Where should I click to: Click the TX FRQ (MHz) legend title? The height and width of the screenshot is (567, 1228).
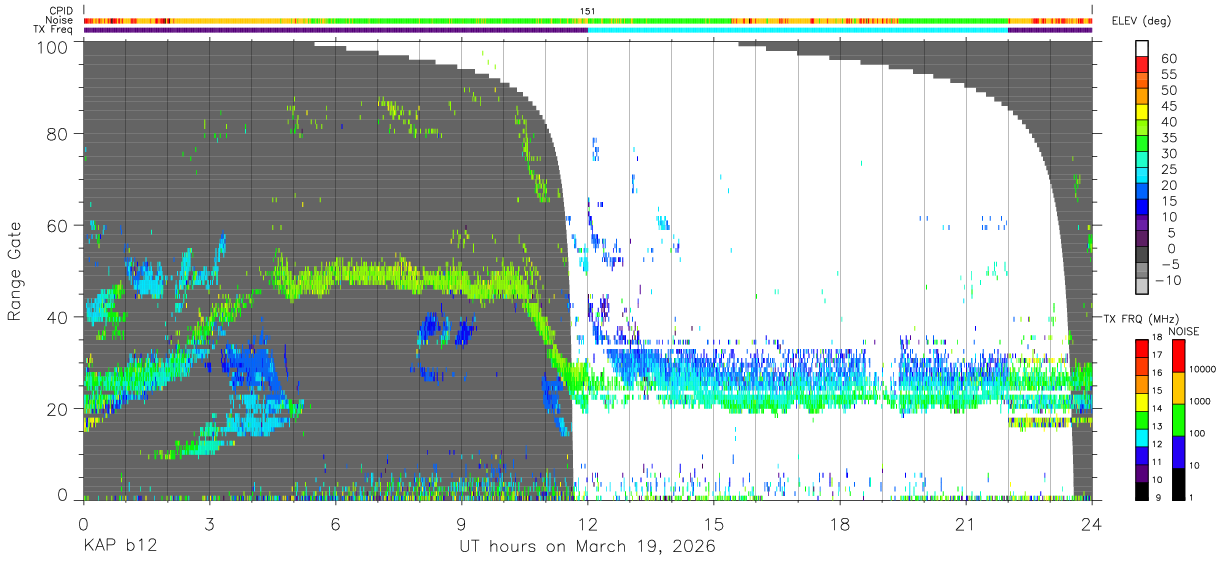1140,319
